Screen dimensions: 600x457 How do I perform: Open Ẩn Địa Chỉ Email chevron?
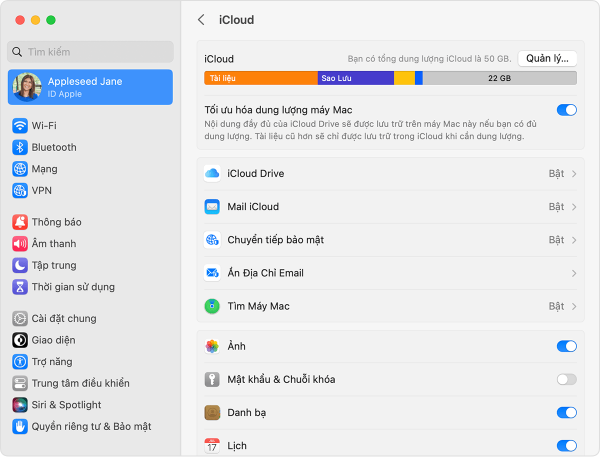click(x=574, y=273)
